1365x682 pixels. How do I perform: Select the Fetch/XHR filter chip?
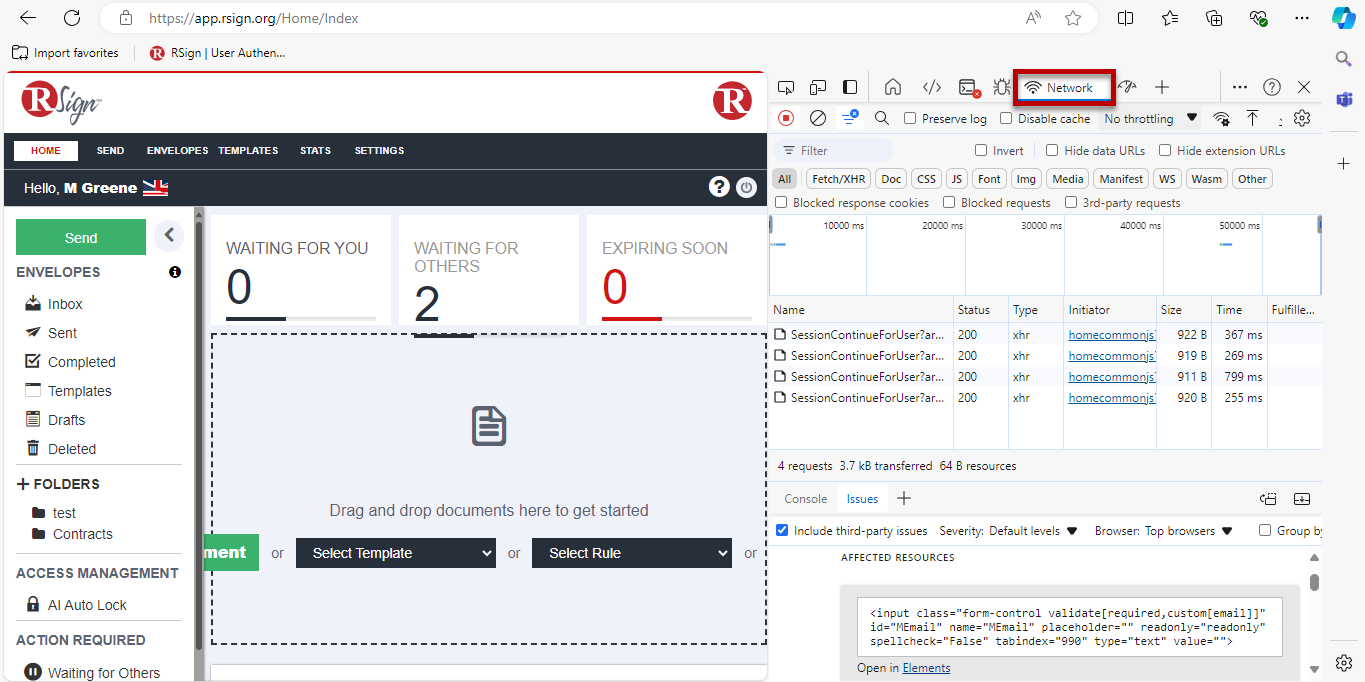tap(838, 179)
